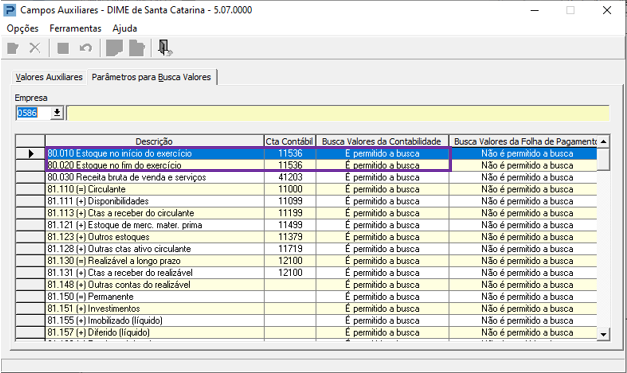Screen dimensions: 627x373
Task: Click Cta Contábil 12100 in row 81.131
Action: 290,273
